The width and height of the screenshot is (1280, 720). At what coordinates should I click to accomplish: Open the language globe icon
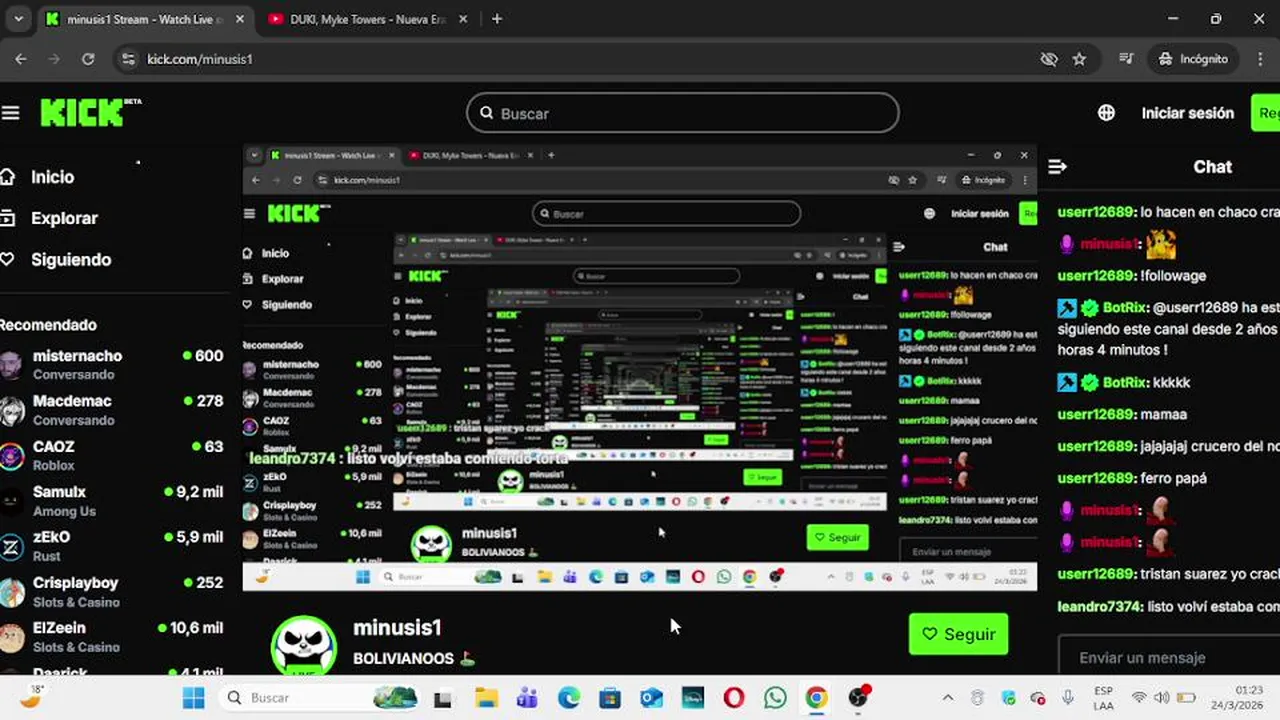(x=1106, y=113)
